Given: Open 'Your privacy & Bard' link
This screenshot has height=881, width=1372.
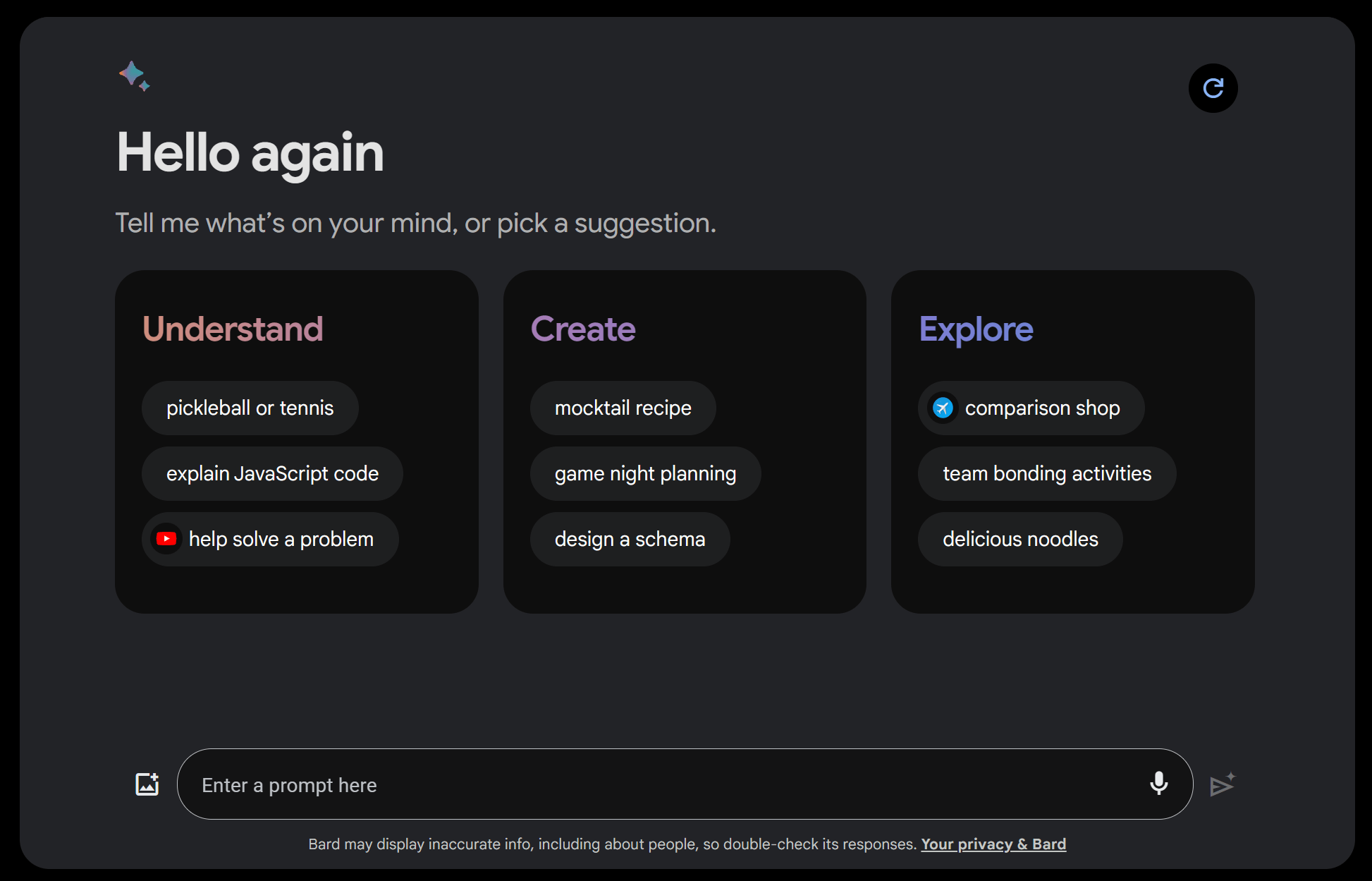Looking at the screenshot, I should pyautogui.click(x=993, y=844).
